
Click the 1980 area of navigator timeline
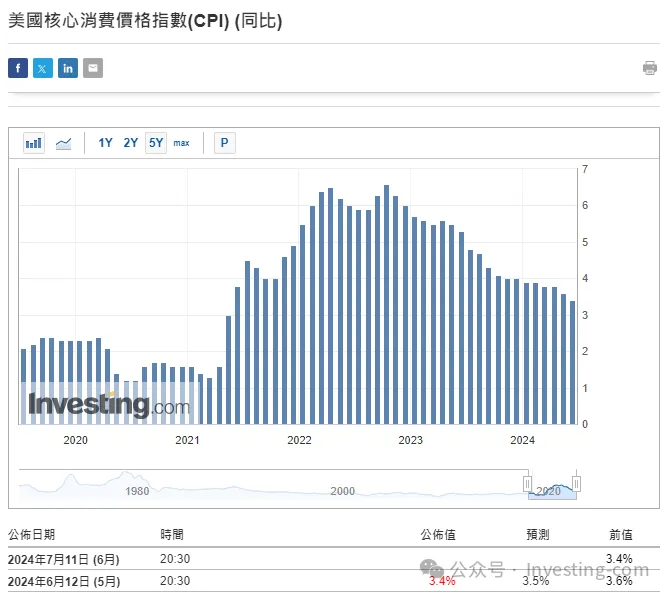tap(137, 490)
